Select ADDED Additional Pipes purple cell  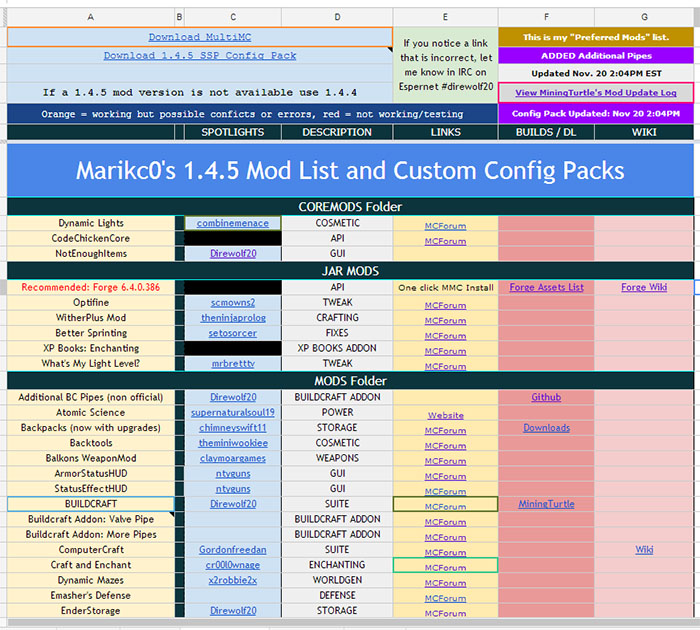click(596, 56)
